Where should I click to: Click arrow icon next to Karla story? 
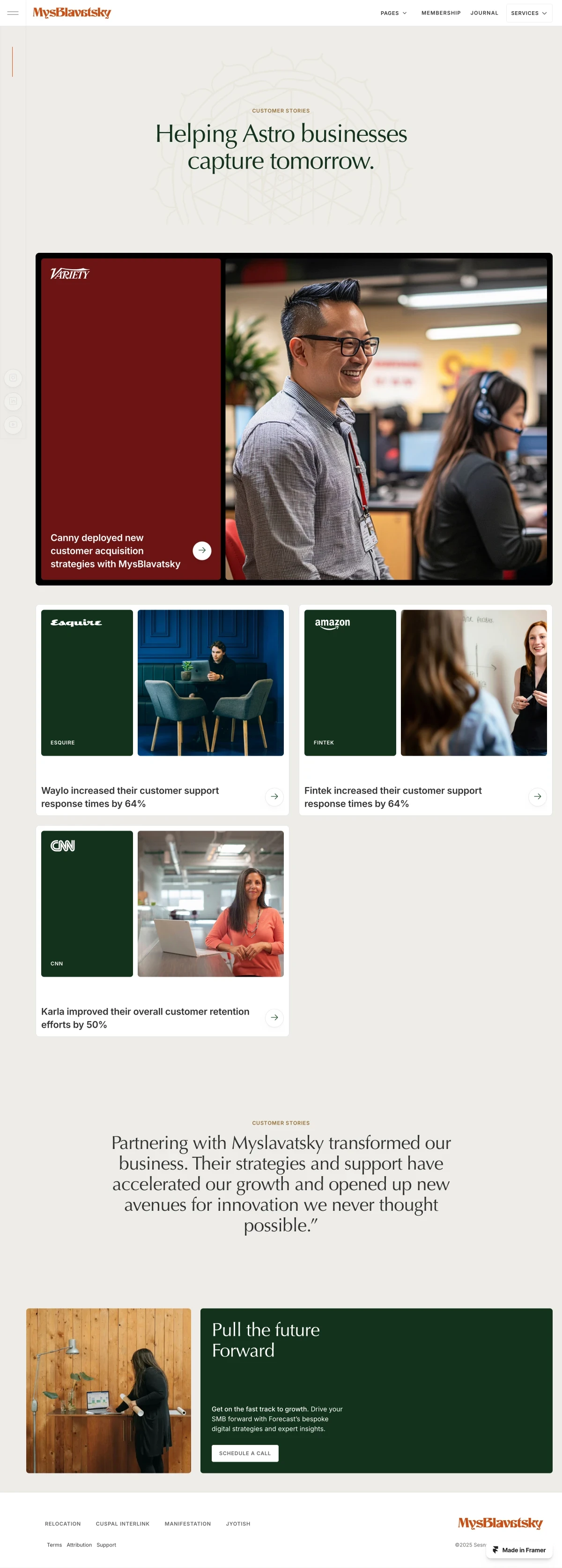274,1017
